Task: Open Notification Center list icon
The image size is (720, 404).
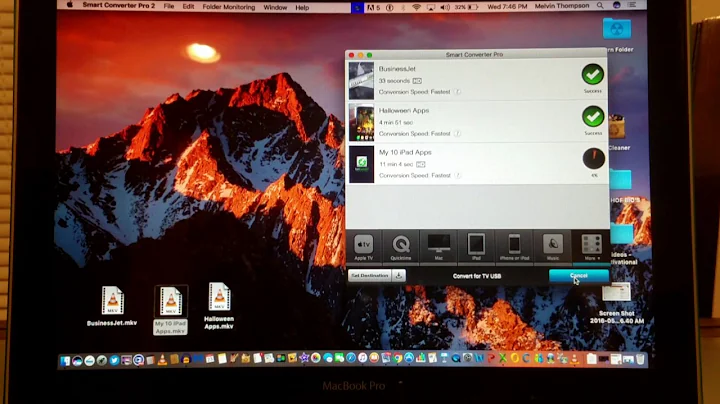Action: coord(632,5)
